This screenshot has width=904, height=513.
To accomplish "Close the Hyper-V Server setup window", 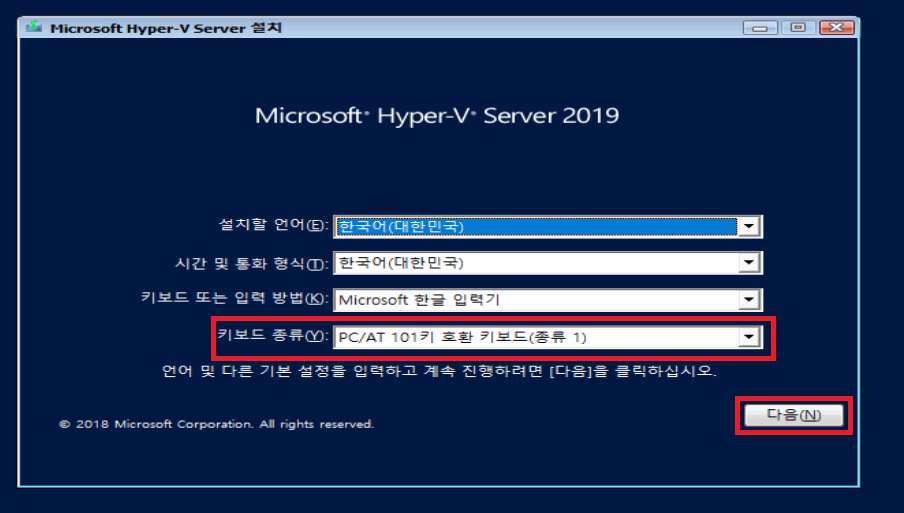I will point(837,28).
